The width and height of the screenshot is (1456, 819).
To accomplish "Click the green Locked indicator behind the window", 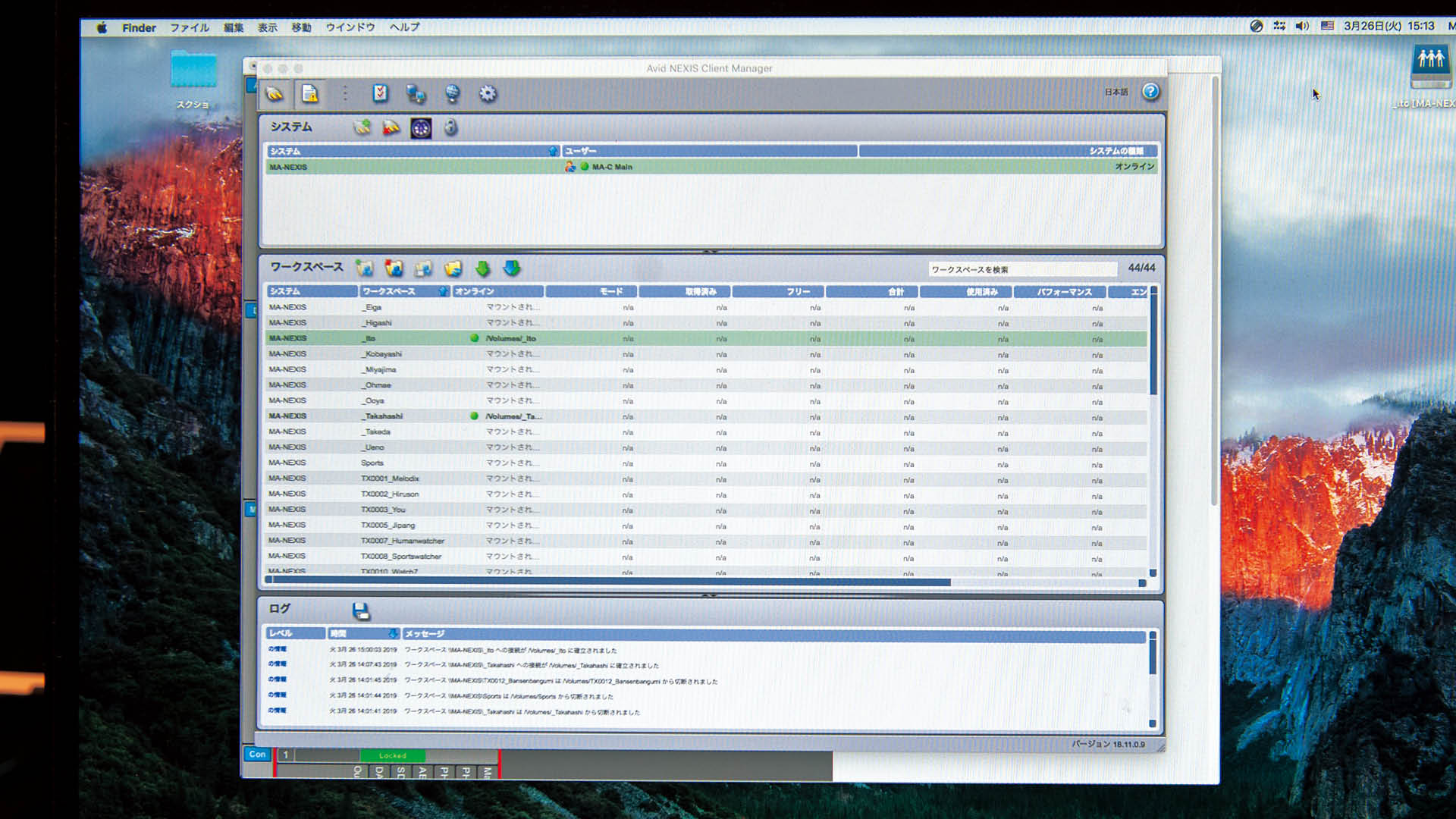I will coord(392,755).
